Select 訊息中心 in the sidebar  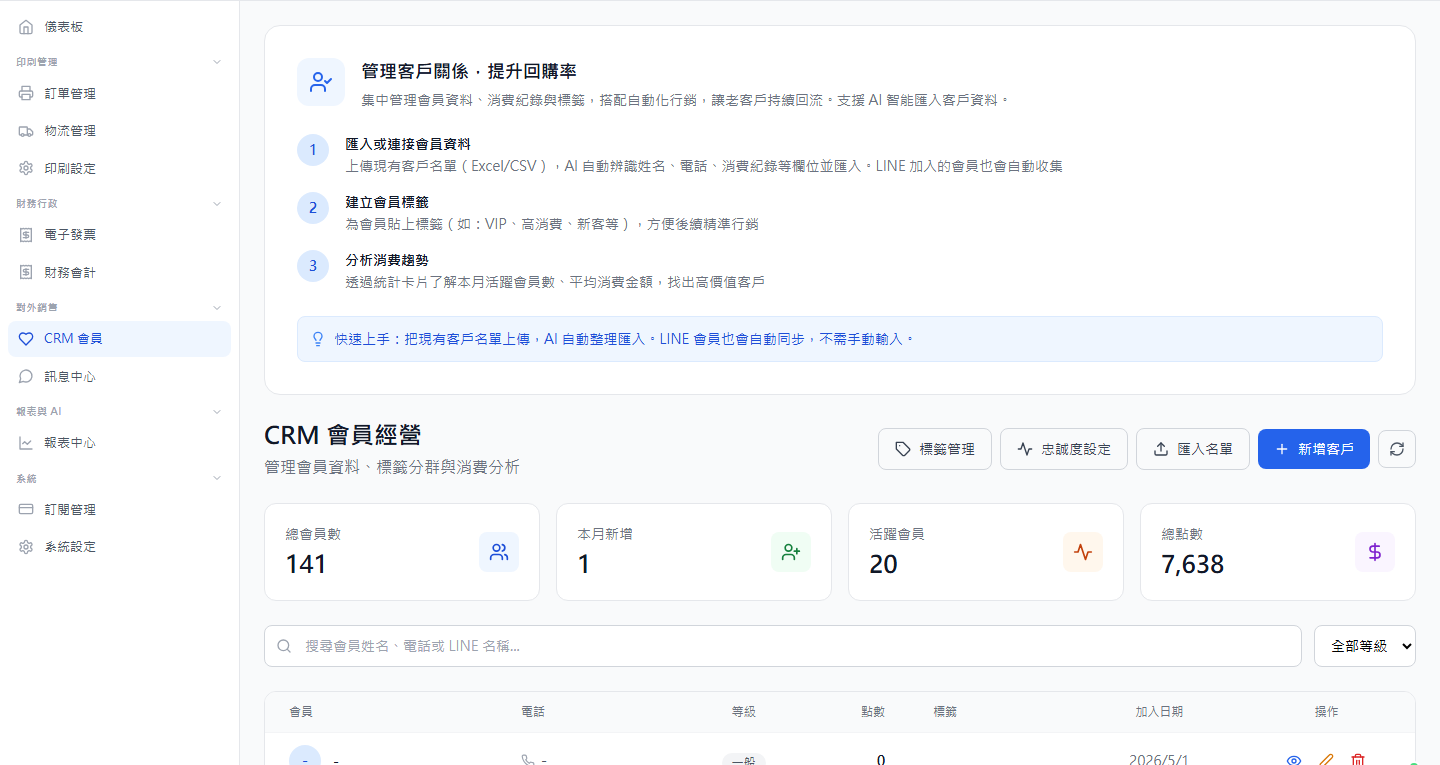point(119,377)
